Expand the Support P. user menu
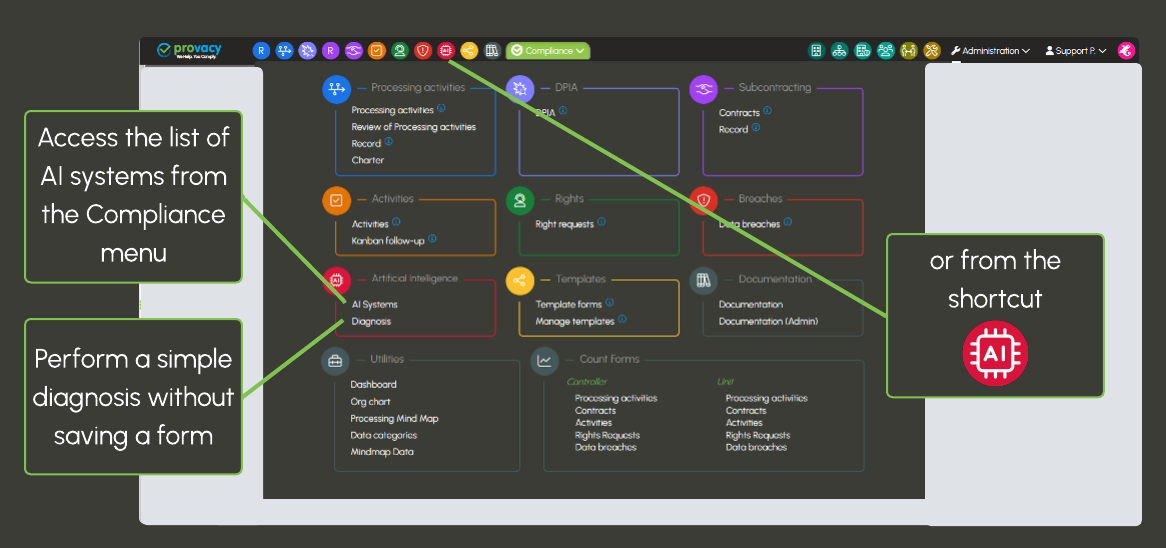This screenshot has height=548, width=1166. [1075, 50]
